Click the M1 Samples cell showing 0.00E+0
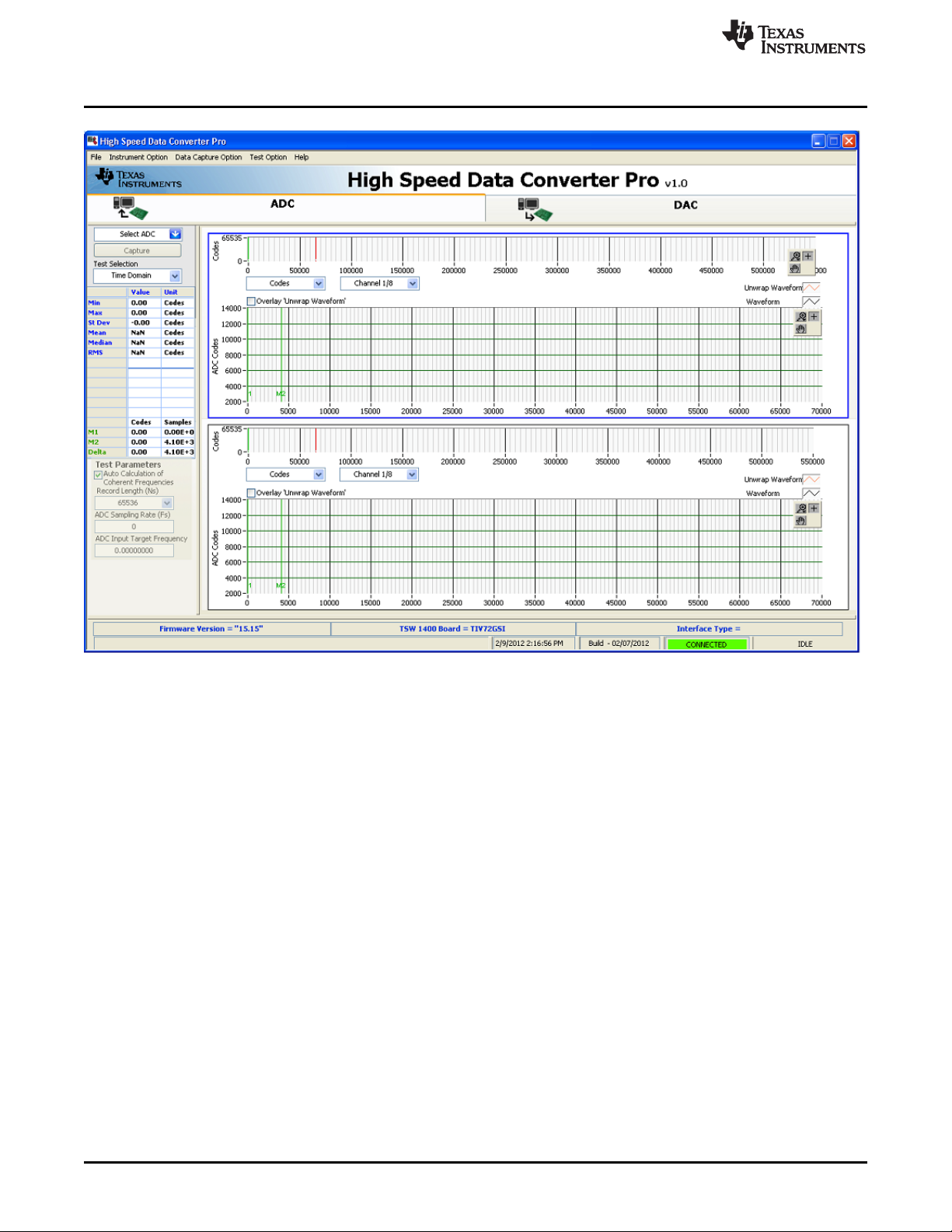The width and height of the screenshot is (952, 1232). (x=178, y=432)
